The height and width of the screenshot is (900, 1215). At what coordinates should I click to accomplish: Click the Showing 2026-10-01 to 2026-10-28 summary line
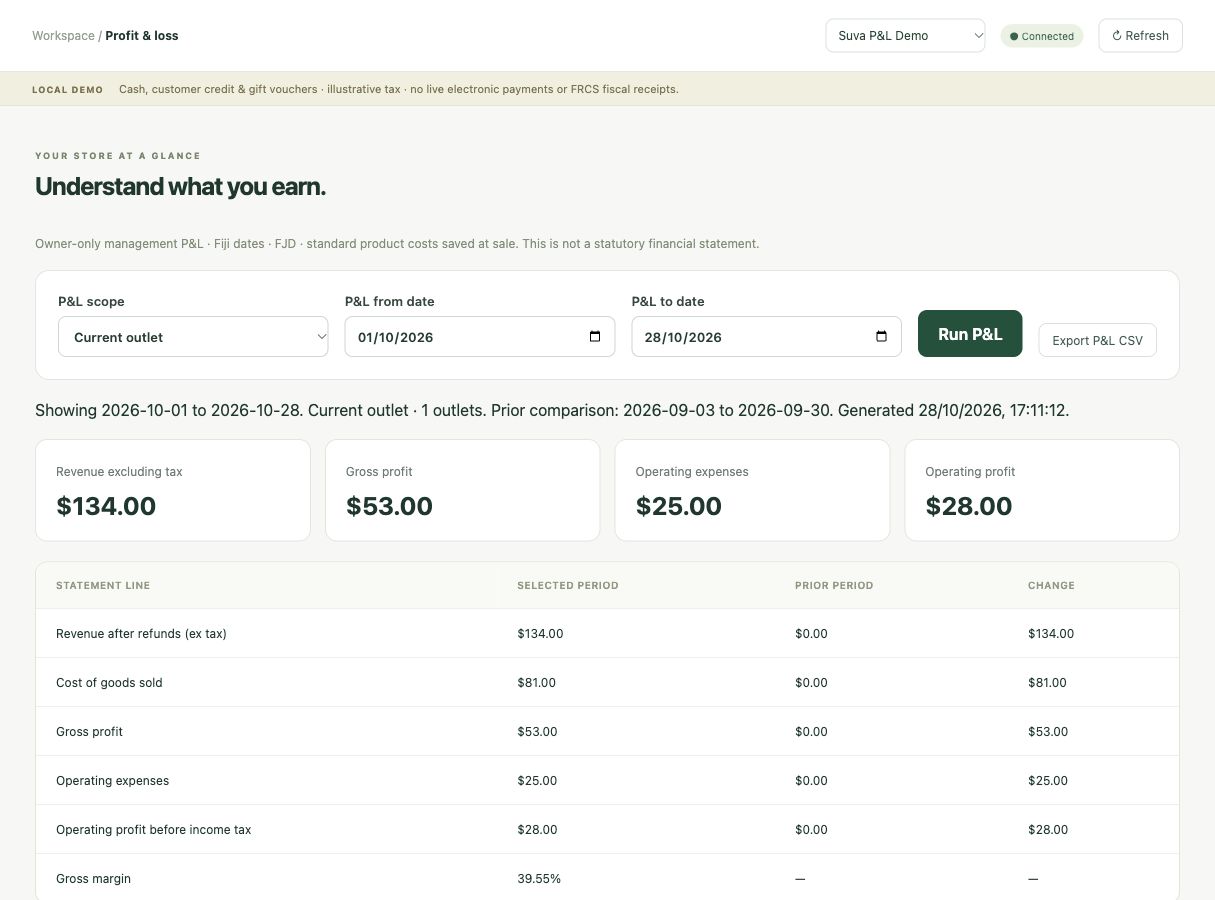point(552,410)
